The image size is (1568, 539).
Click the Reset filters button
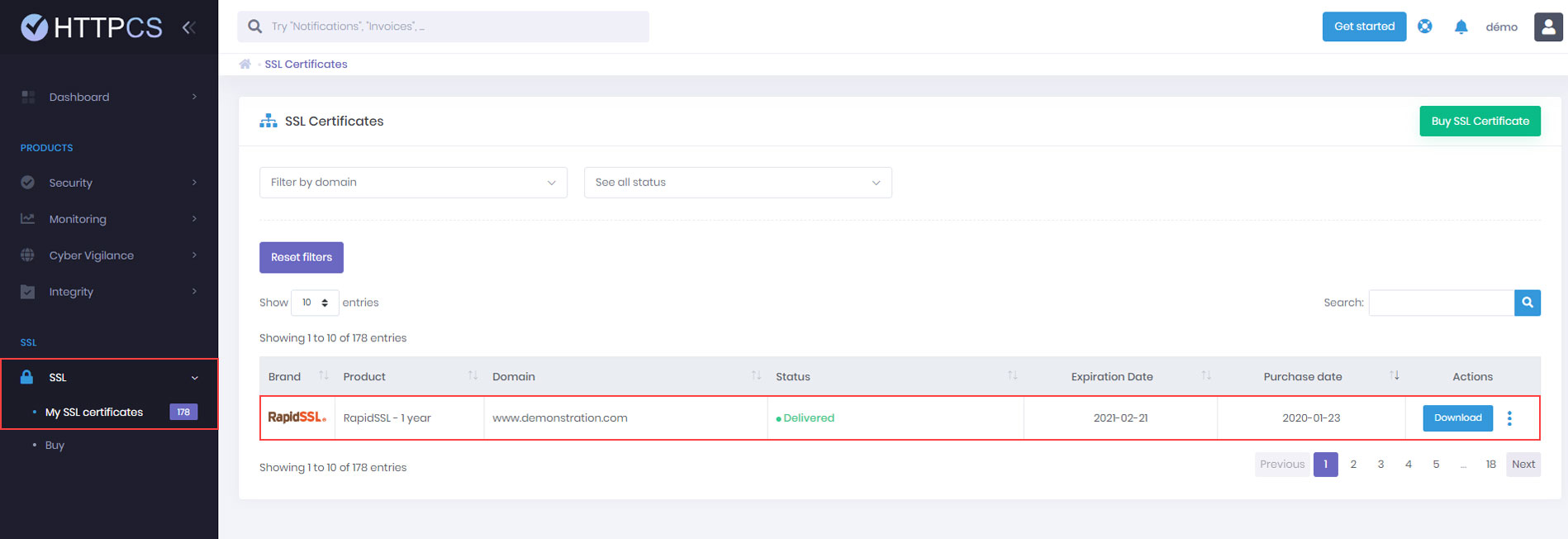pos(302,257)
